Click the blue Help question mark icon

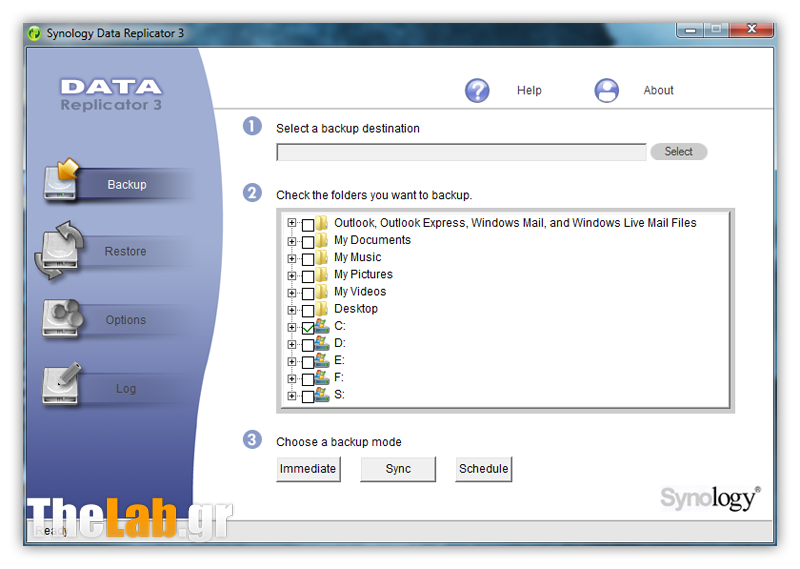tap(477, 90)
